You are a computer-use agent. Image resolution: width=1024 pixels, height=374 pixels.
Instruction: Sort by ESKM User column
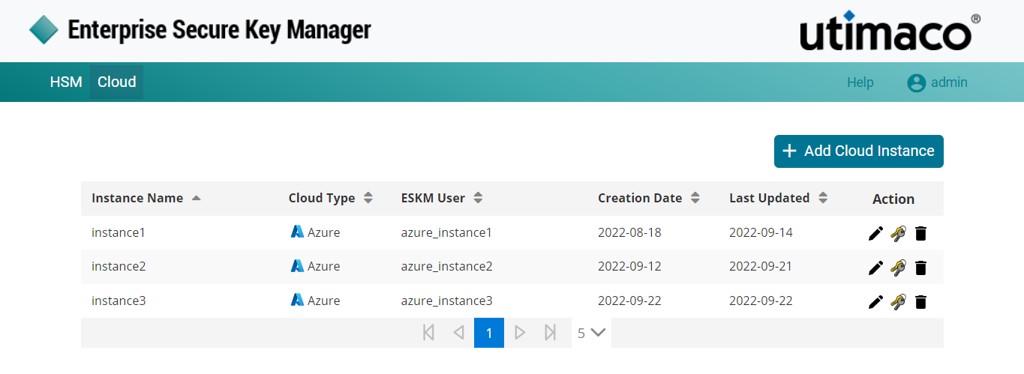click(x=442, y=198)
